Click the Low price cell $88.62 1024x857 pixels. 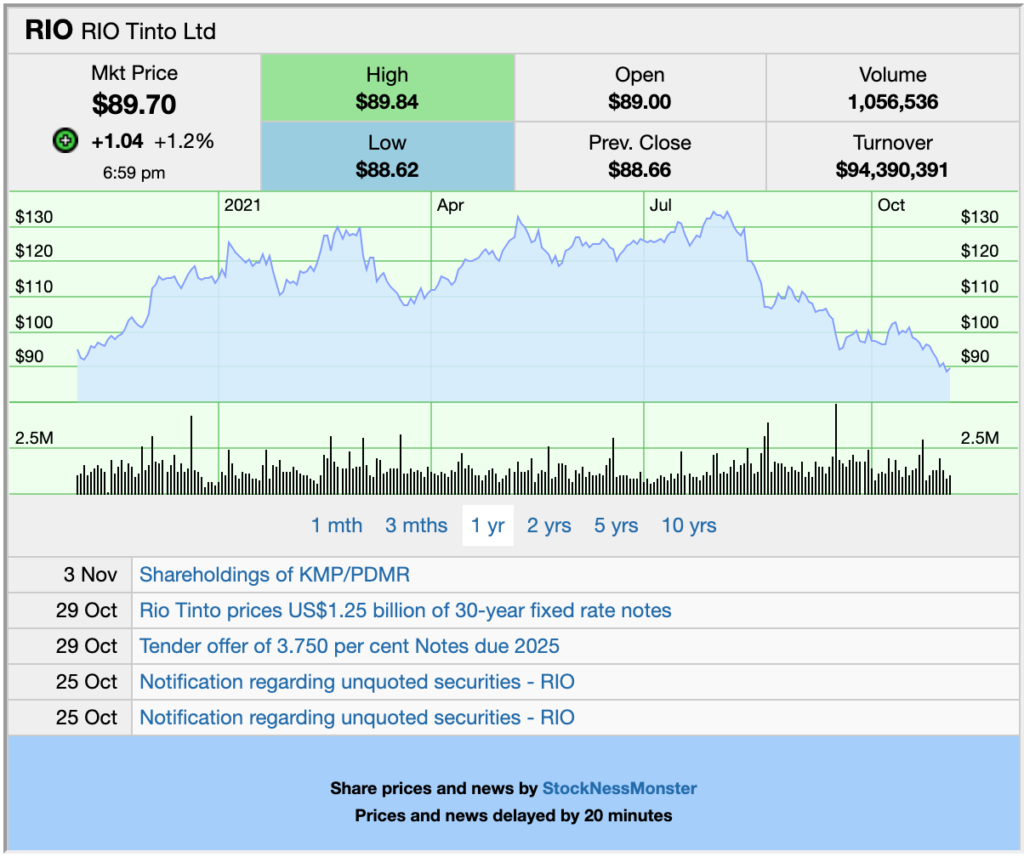(x=387, y=156)
